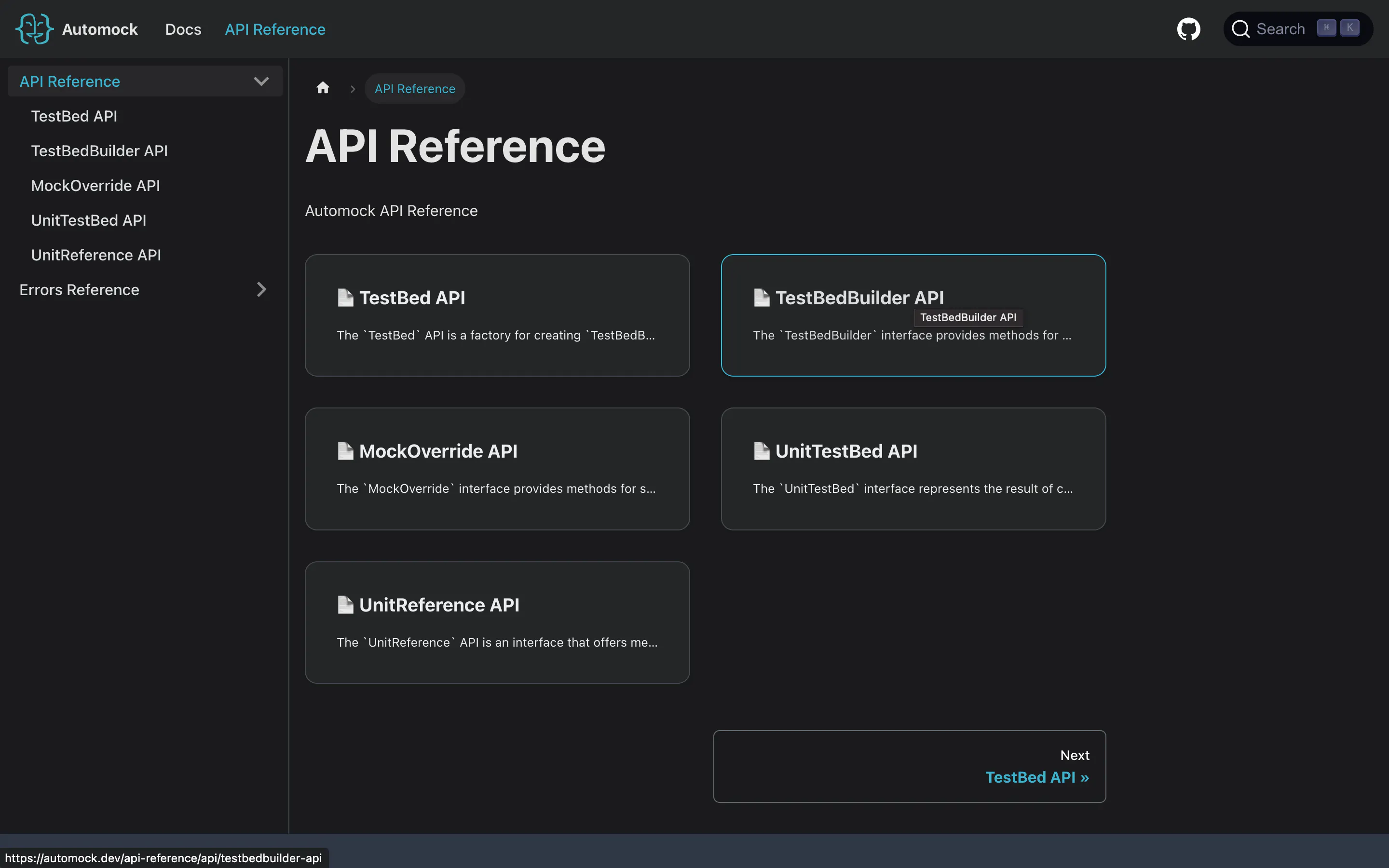
Task: Open the MockOverride API card title
Action: (438, 451)
